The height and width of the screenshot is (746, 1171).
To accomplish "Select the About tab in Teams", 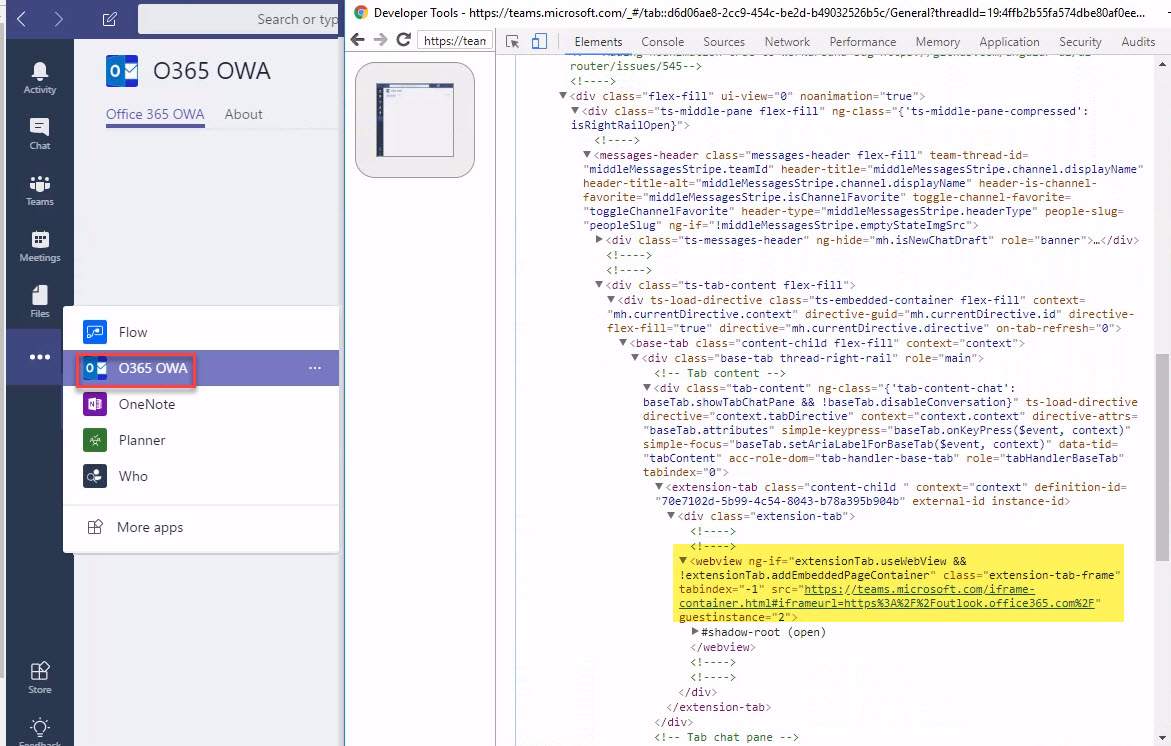I will [x=243, y=114].
